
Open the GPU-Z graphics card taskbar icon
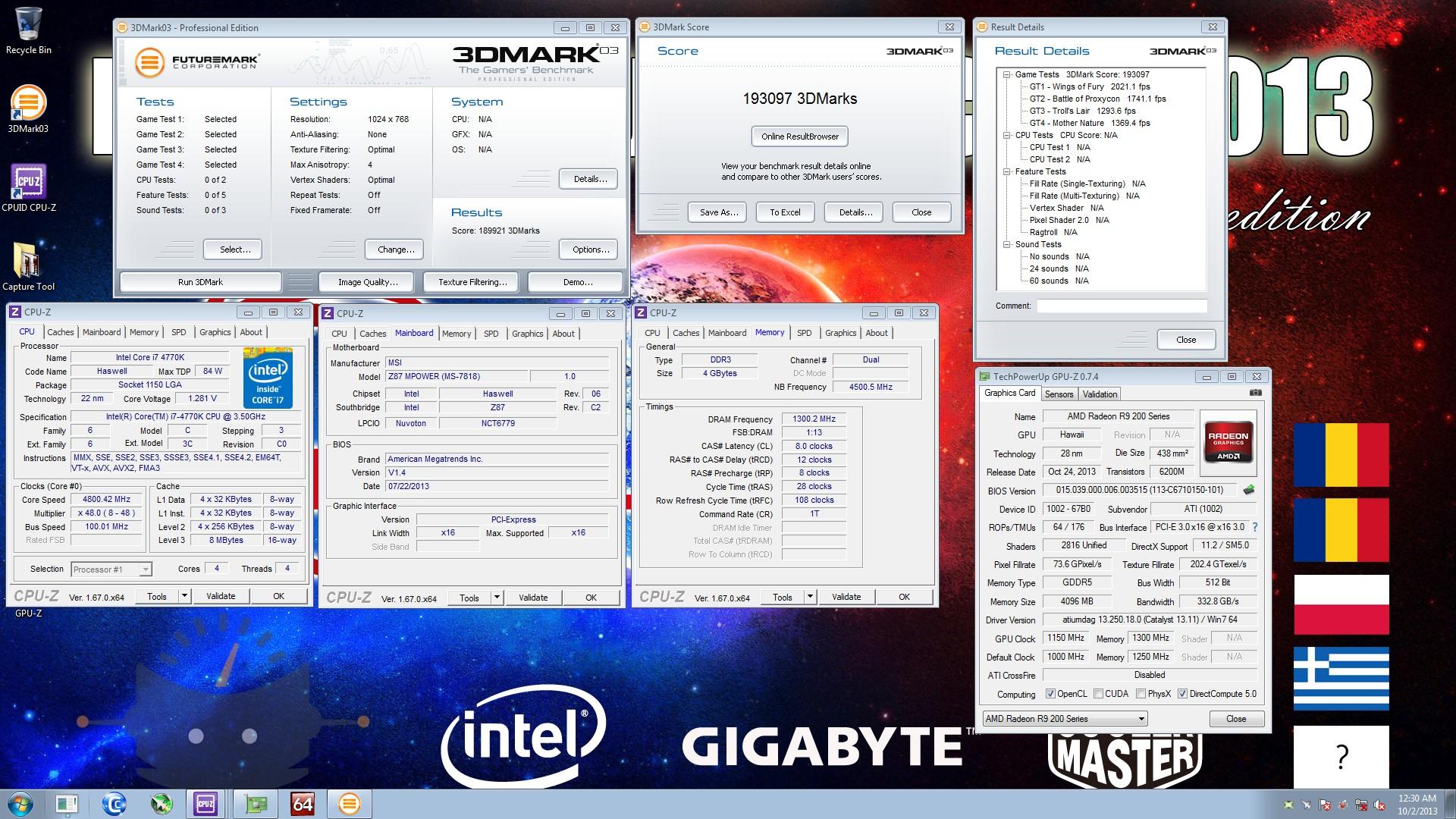256,804
